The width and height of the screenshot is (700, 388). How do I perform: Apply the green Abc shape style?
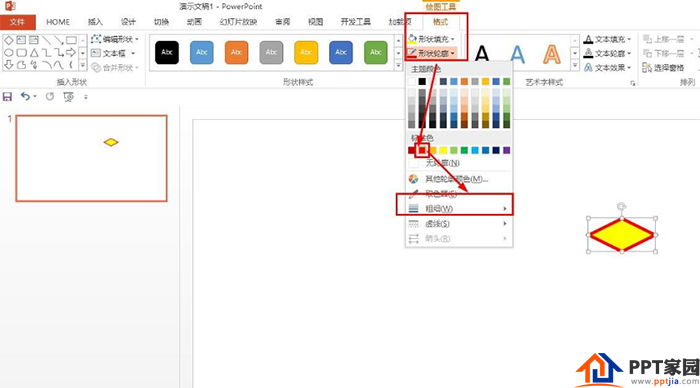pyautogui.click(x=376, y=52)
